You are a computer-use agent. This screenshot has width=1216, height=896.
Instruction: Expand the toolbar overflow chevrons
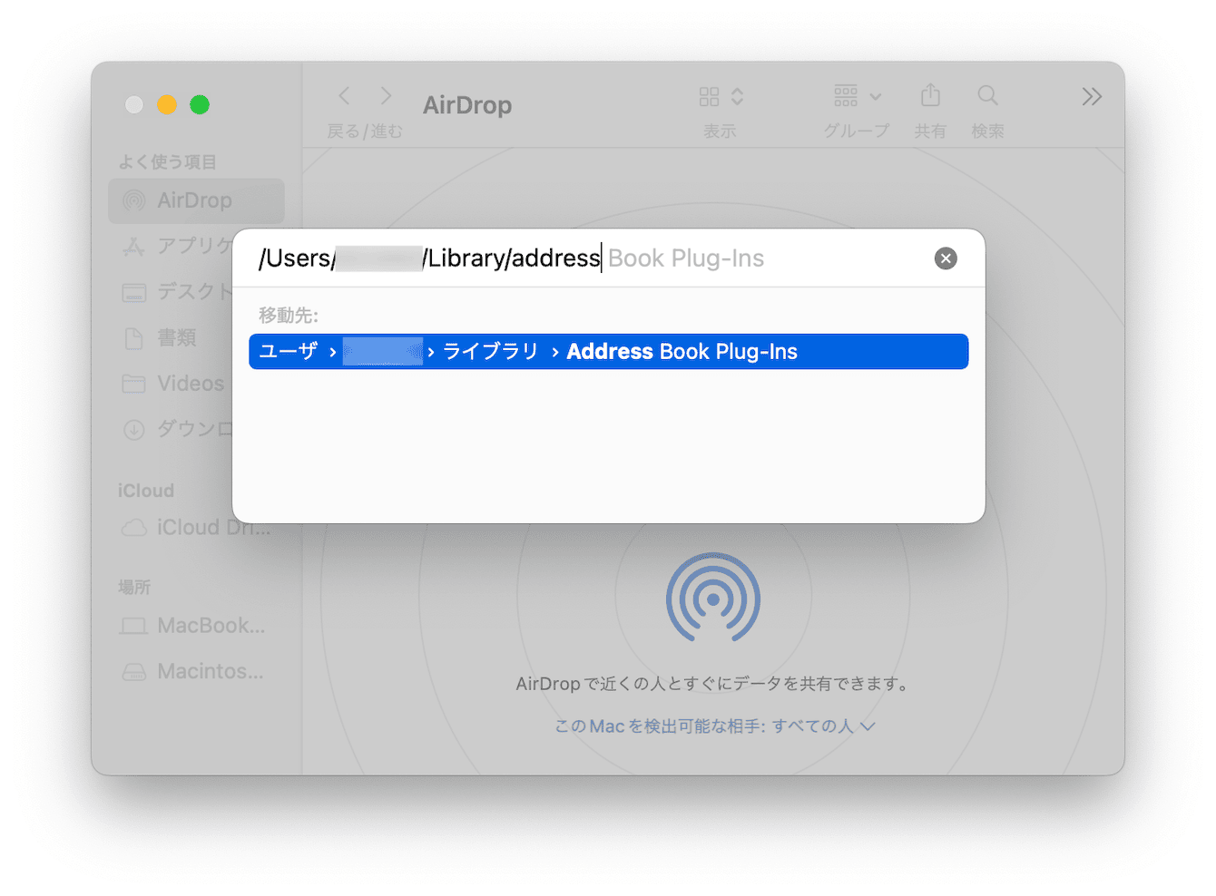click(1091, 97)
